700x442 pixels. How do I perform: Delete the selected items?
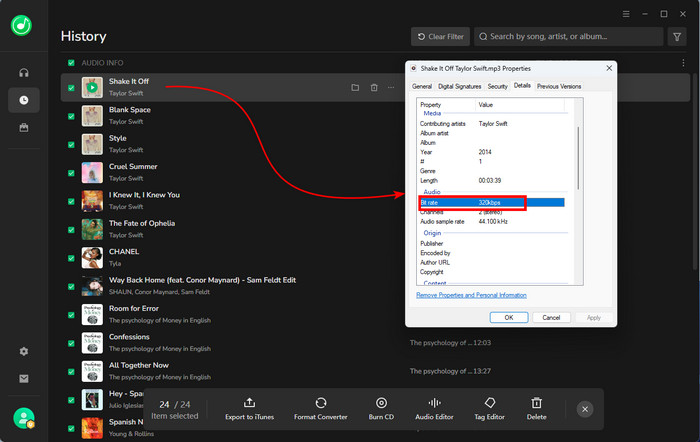click(x=537, y=409)
